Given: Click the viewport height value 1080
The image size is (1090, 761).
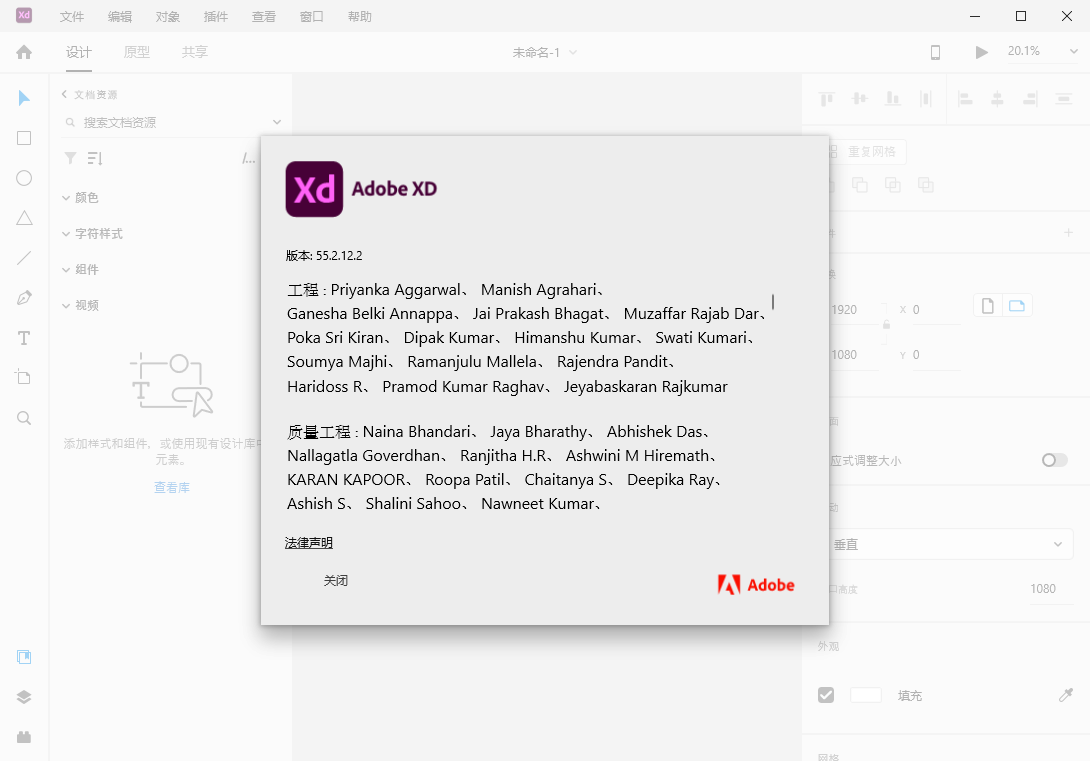Looking at the screenshot, I should coord(1043,589).
